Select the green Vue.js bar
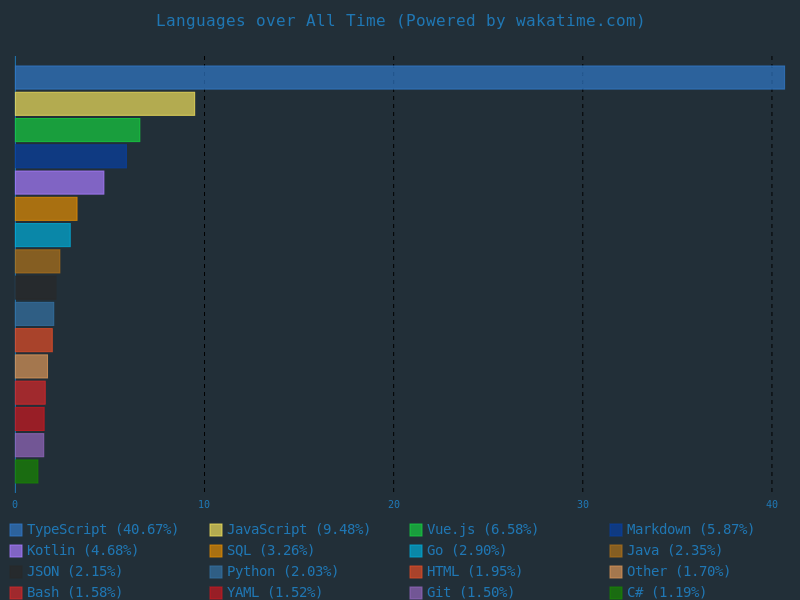The width and height of the screenshot is (800, 600). click(77, 130)
